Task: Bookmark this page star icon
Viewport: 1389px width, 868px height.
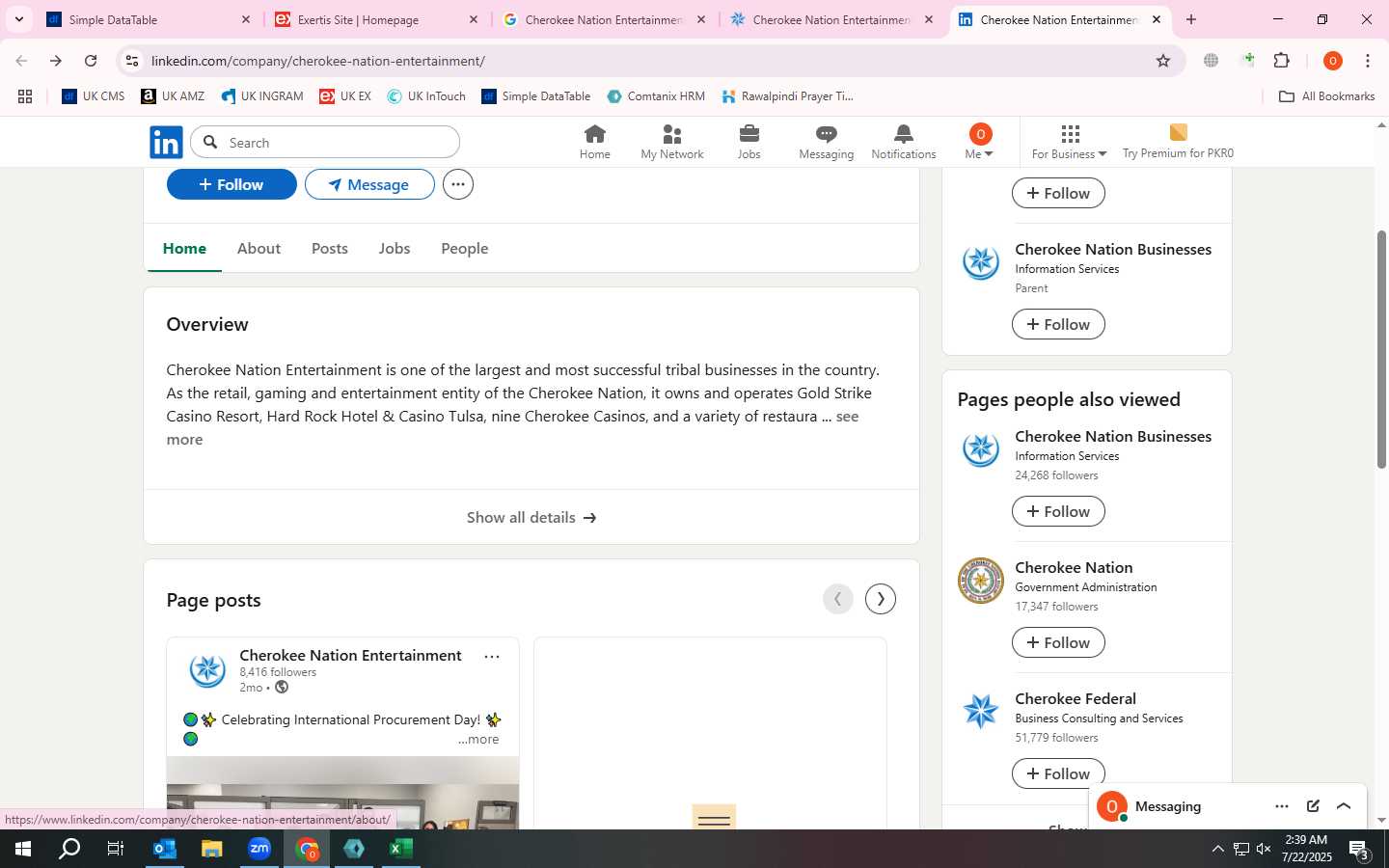Action: click(1163, 61)
